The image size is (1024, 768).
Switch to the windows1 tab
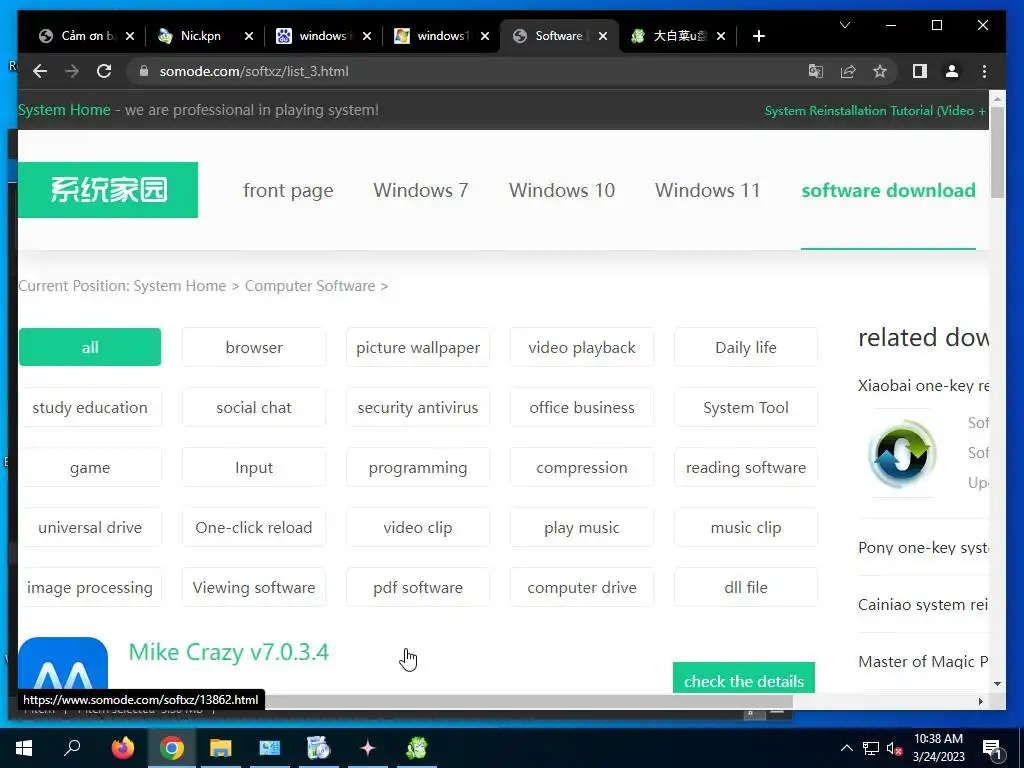pyautogui.click(x=441, y=36)
